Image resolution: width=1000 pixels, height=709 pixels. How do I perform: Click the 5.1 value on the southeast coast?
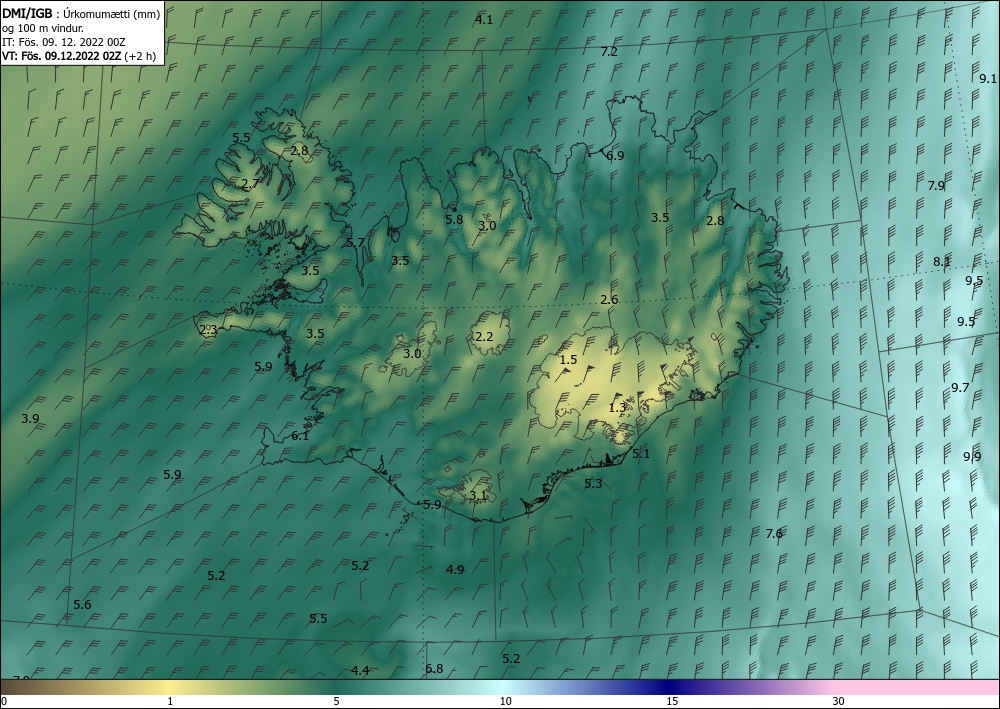click(640, 454)
